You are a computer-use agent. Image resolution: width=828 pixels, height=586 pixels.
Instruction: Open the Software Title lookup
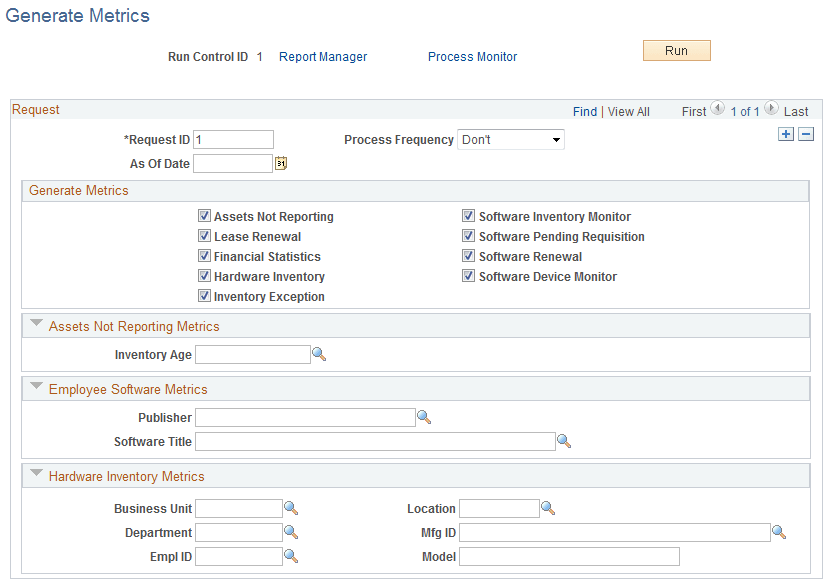point(564,441)
